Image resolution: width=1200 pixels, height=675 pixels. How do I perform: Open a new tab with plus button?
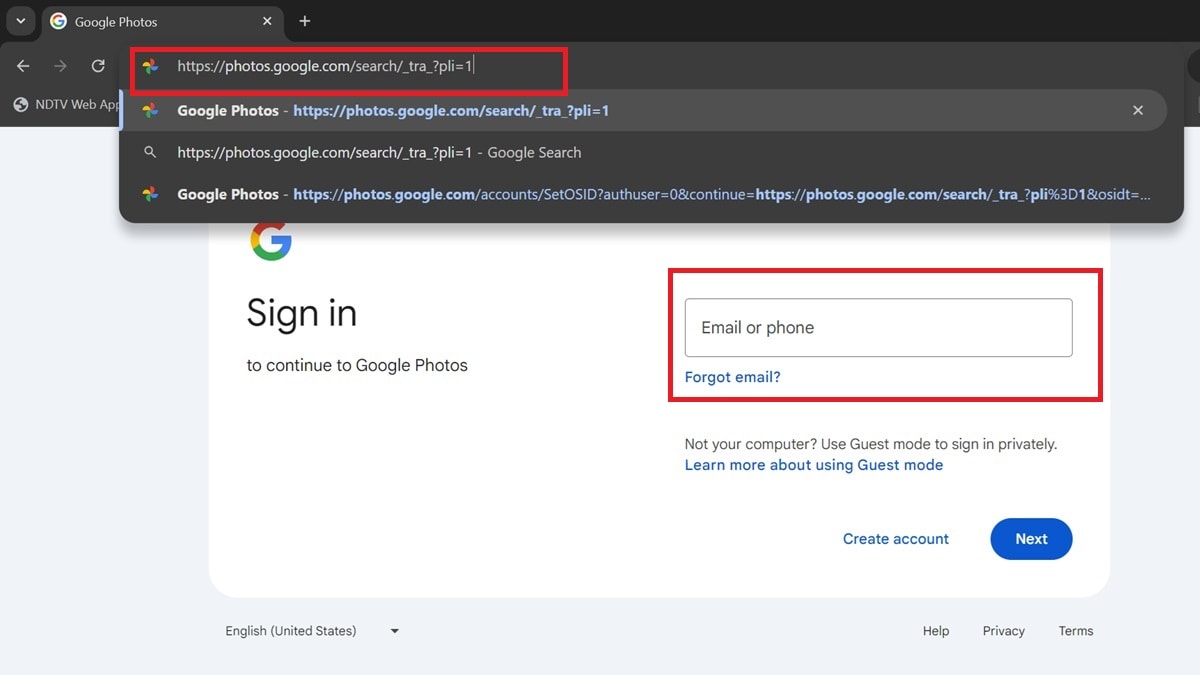(x=305, y=21)
